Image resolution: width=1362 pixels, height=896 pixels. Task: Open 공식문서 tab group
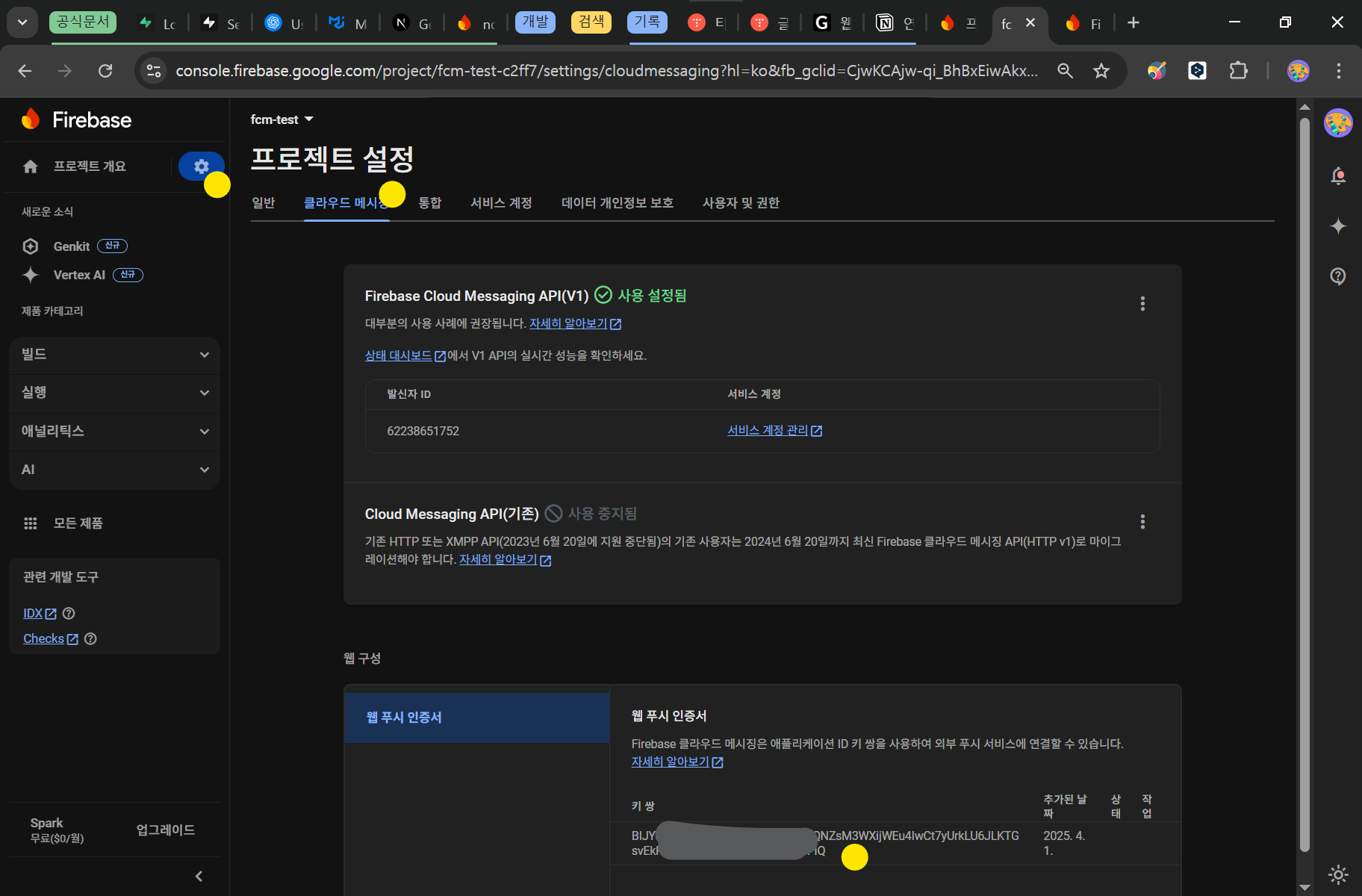[x=83, y=22]
